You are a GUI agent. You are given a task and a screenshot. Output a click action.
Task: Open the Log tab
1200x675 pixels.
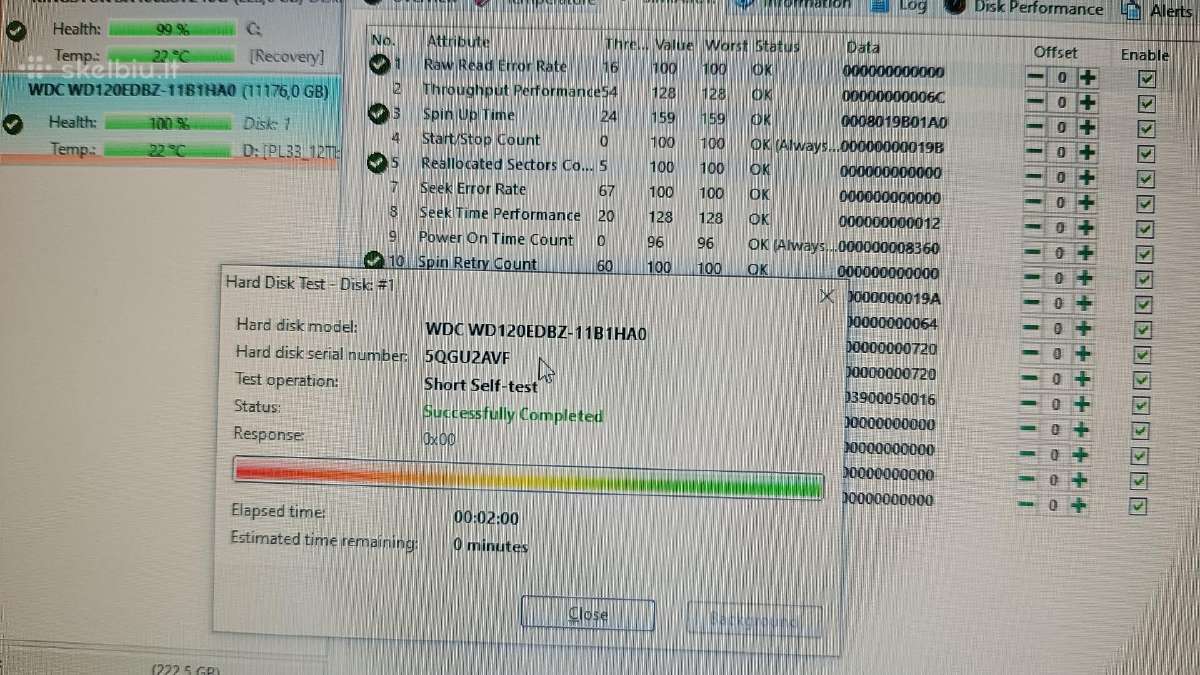click(900, 7)
